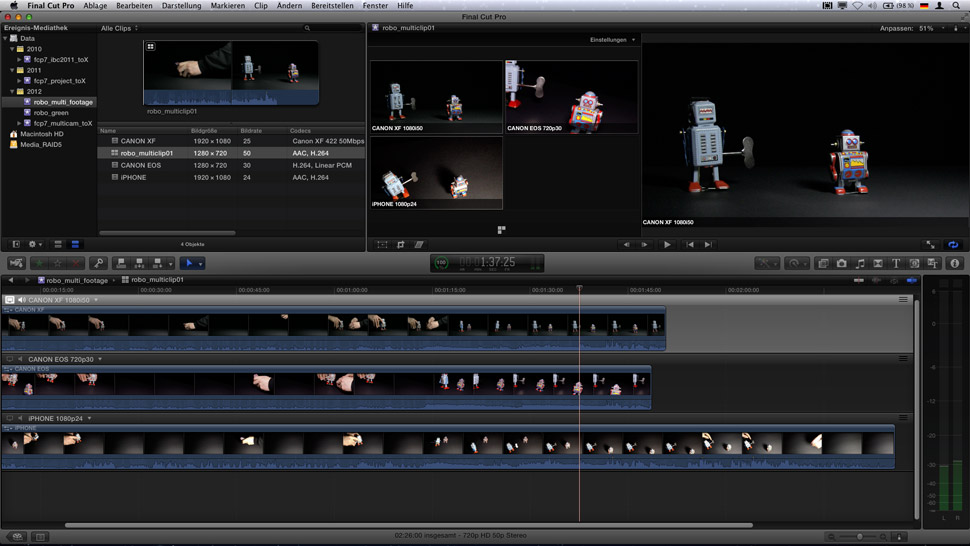Open the Markieren menu

pyautogui.click(x=227, y=5)
